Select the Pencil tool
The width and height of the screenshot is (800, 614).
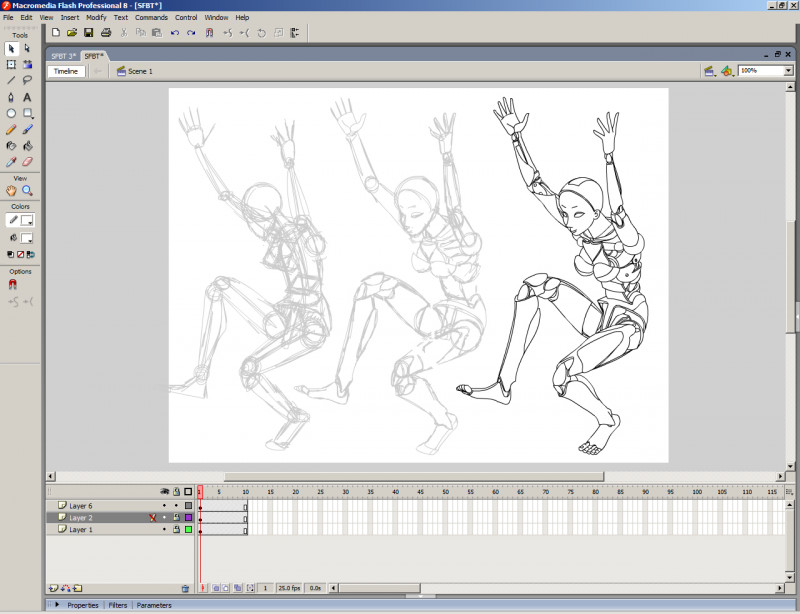(x=11, y=129)
